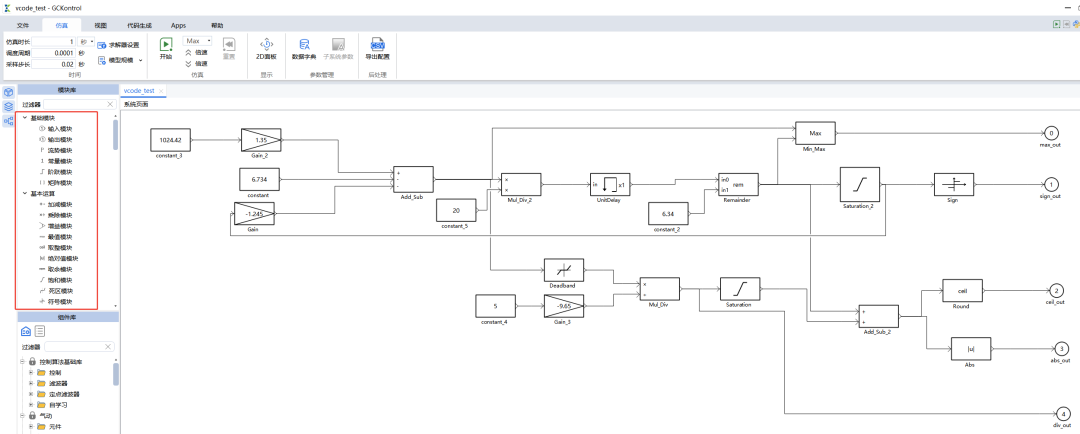Click the 仿真时长 simulation duration input field
Image resolution: width=1080 pixels, height=434 pixels.
point(55,41)
